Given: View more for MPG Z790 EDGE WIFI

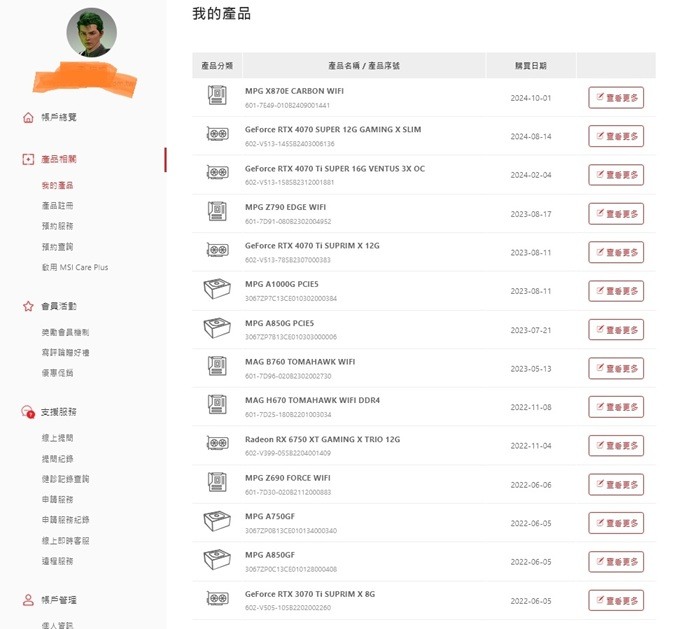Looking at the screenshot, I should [616, 214].
